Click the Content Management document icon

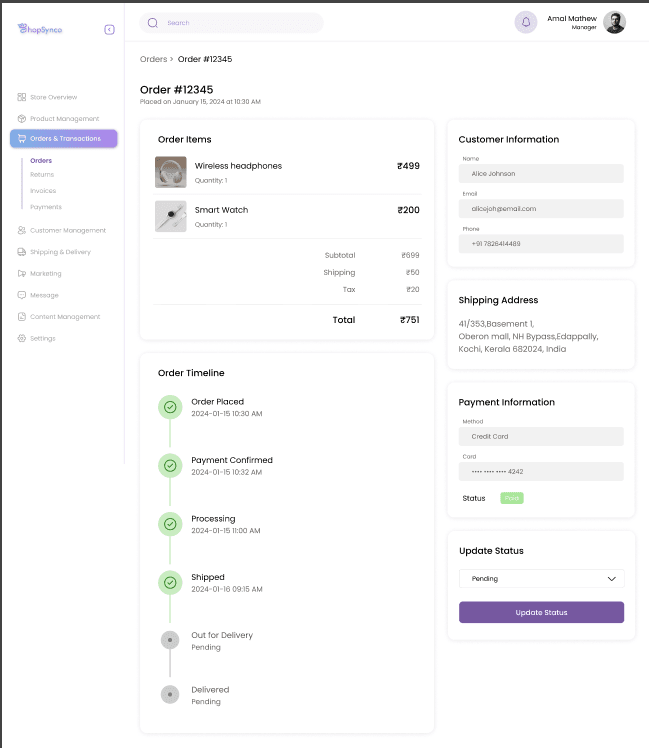pyautogui.click(x=21, y=316)
